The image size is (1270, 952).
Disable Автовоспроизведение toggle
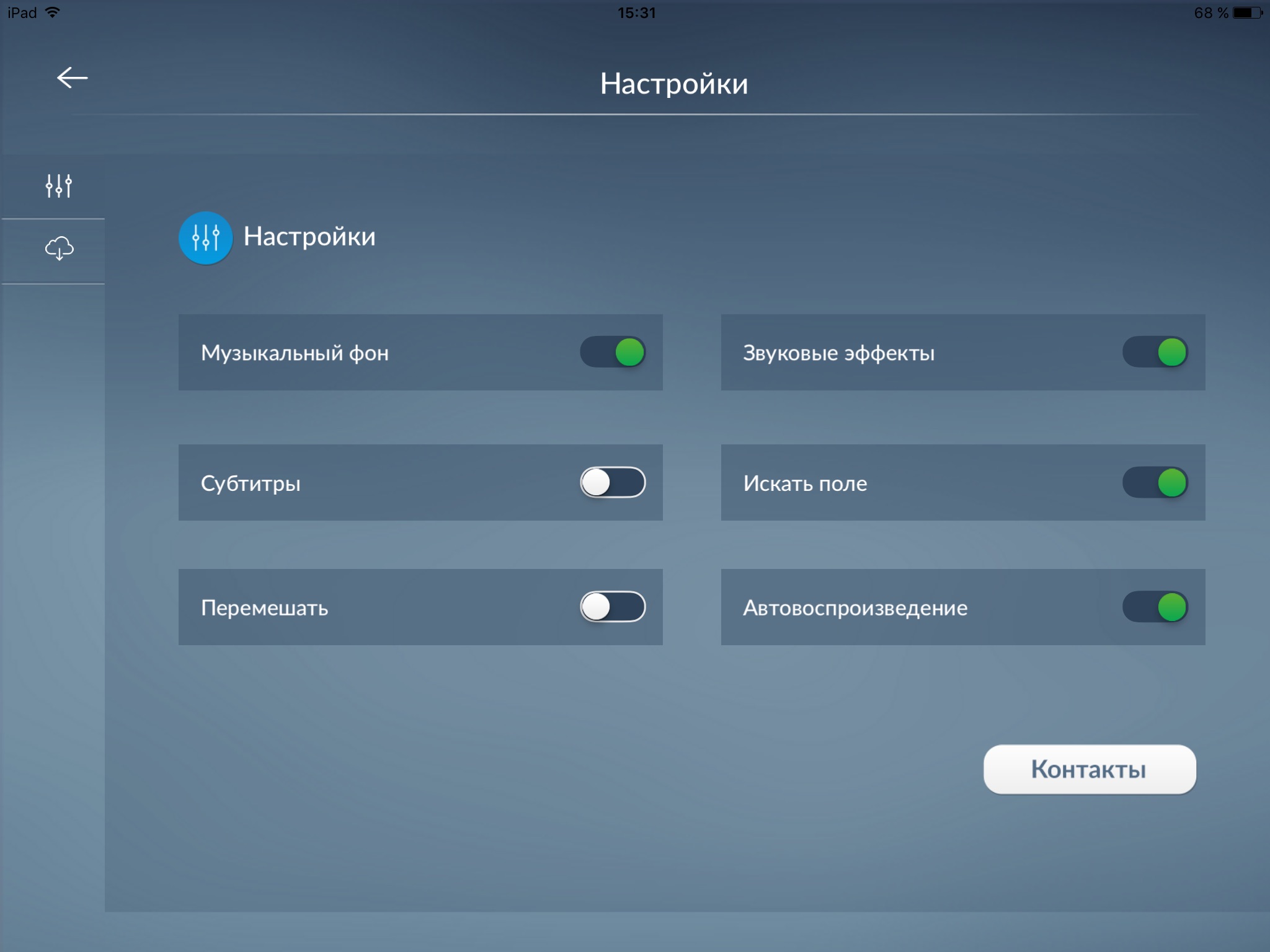[1155, 607]
